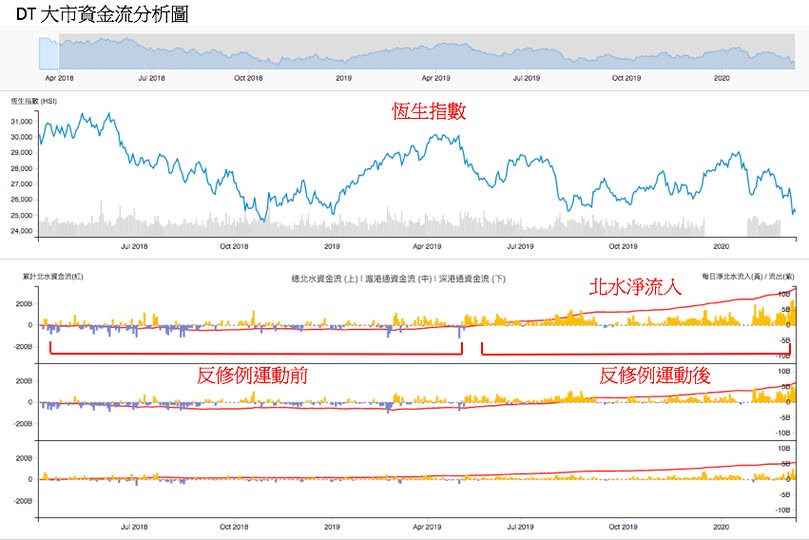Click the 26,000 y-axis value

(x=22, y=200)
